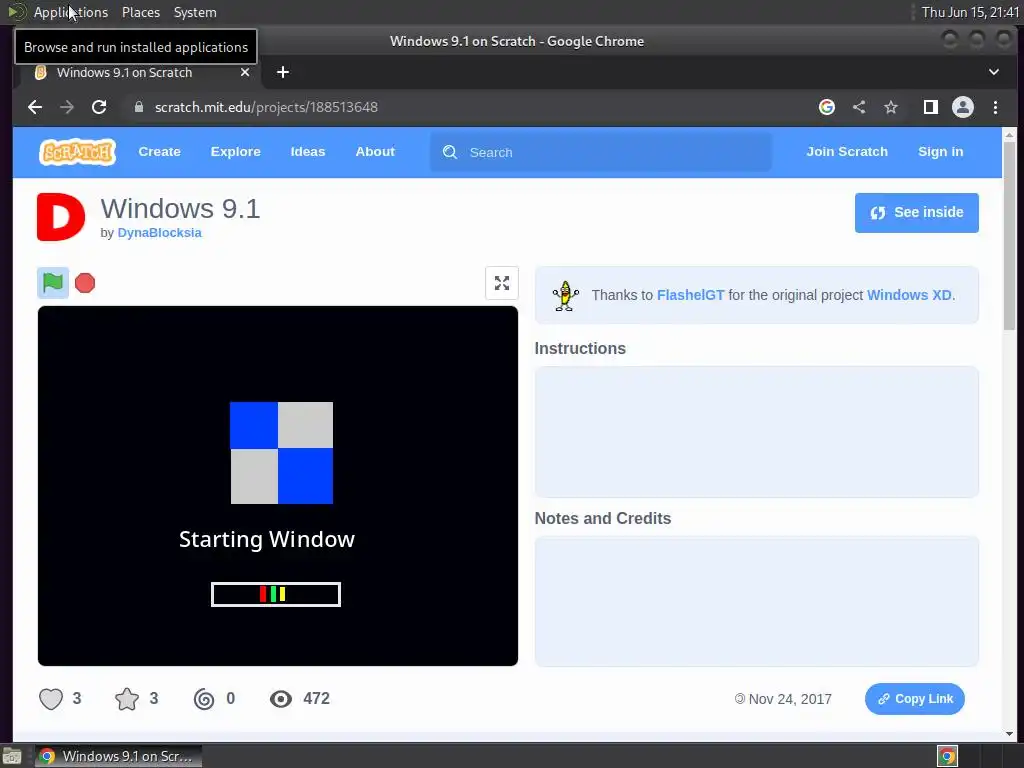
Task: Click the scrollbar down arrow
Action: 1009,733
